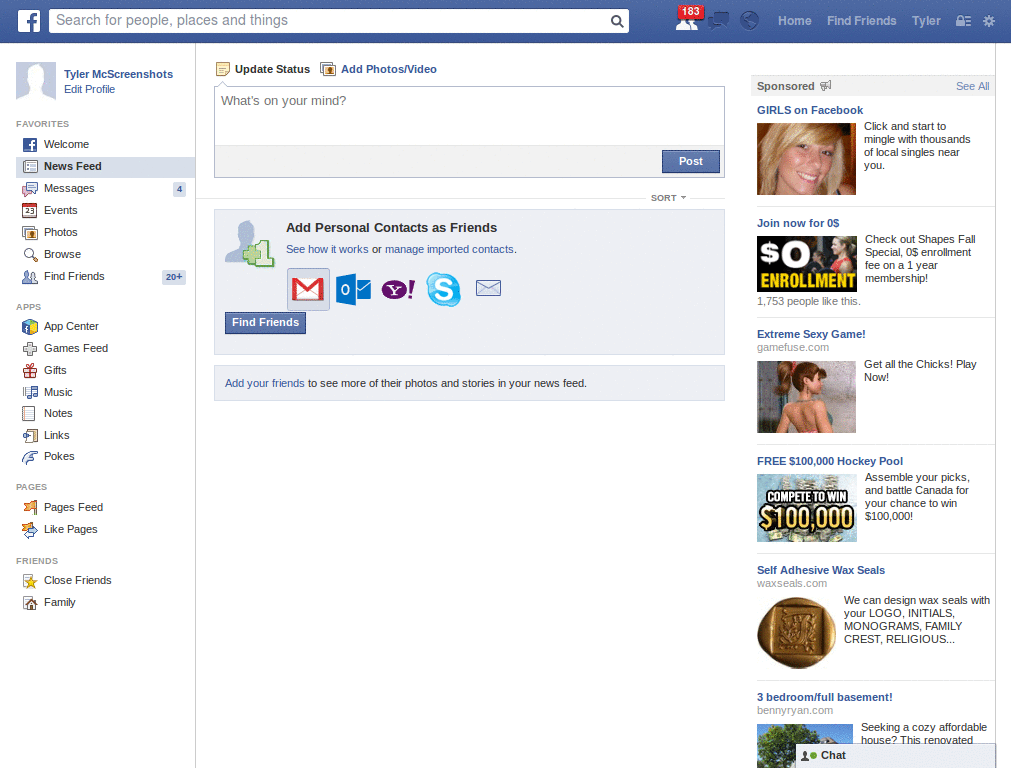The image size is (1024, 768).
Task: Click the Family house icon
Action: coord(30,603)
